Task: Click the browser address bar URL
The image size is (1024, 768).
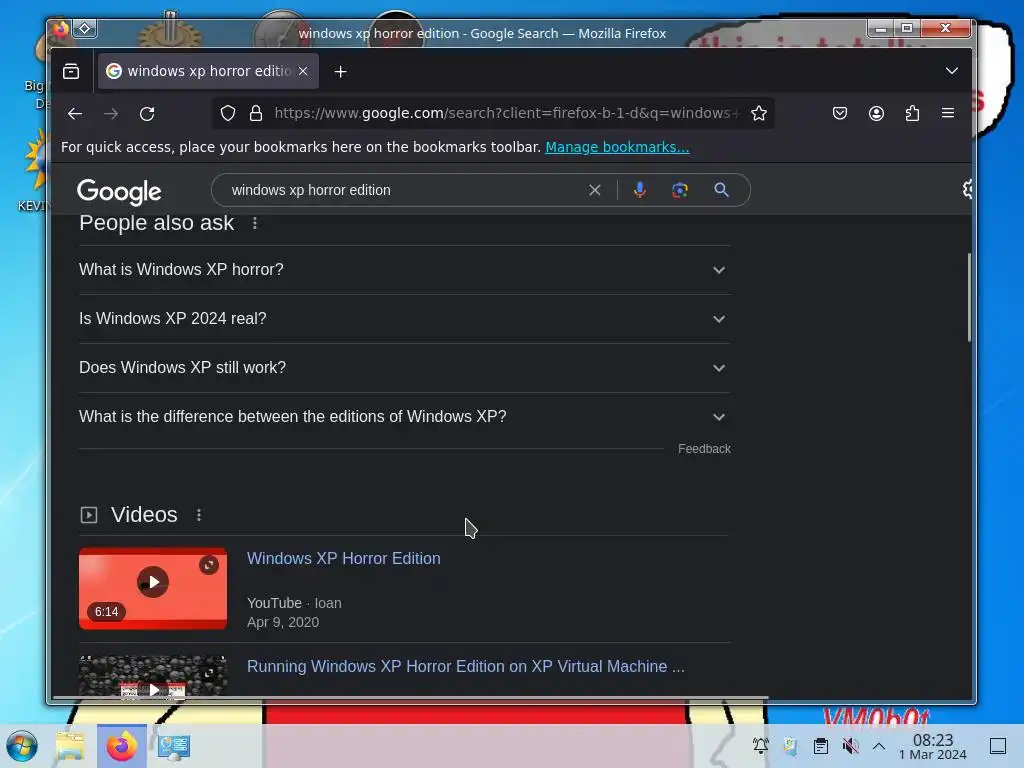Action: 506,114
